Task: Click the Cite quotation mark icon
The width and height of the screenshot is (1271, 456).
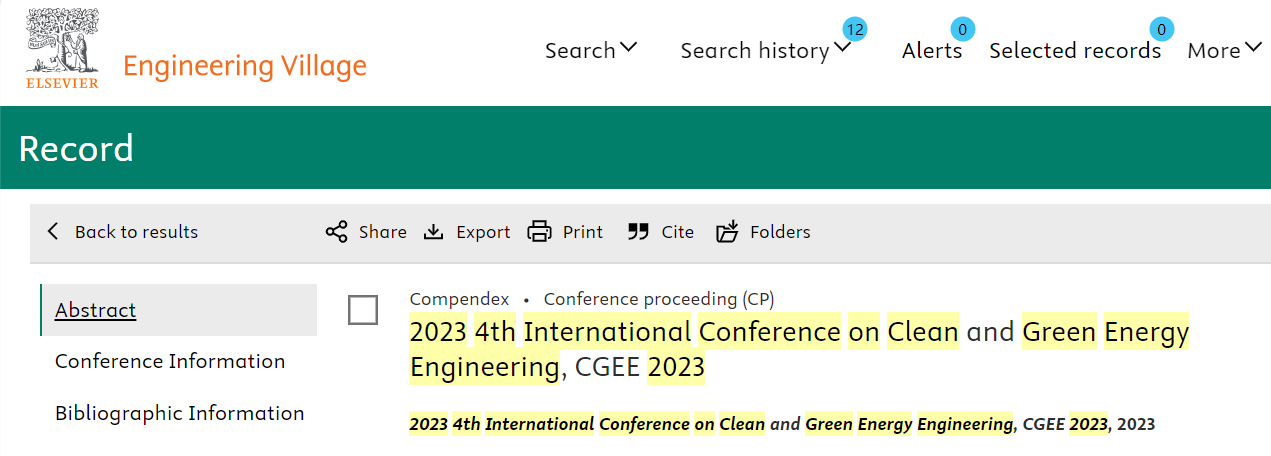Action: click(x=638, y=232)
